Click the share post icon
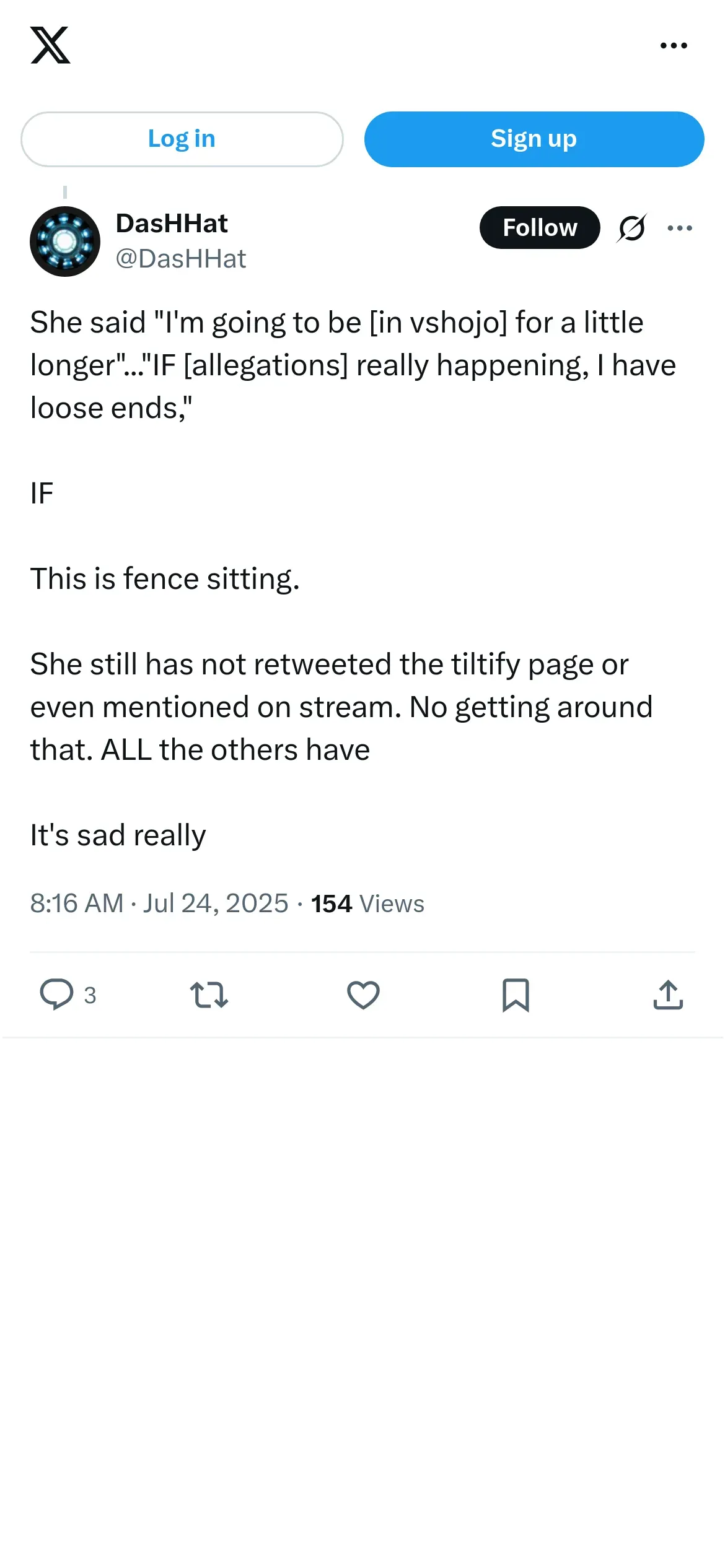The image size is (725, 1568). click(x=668, y=995)
